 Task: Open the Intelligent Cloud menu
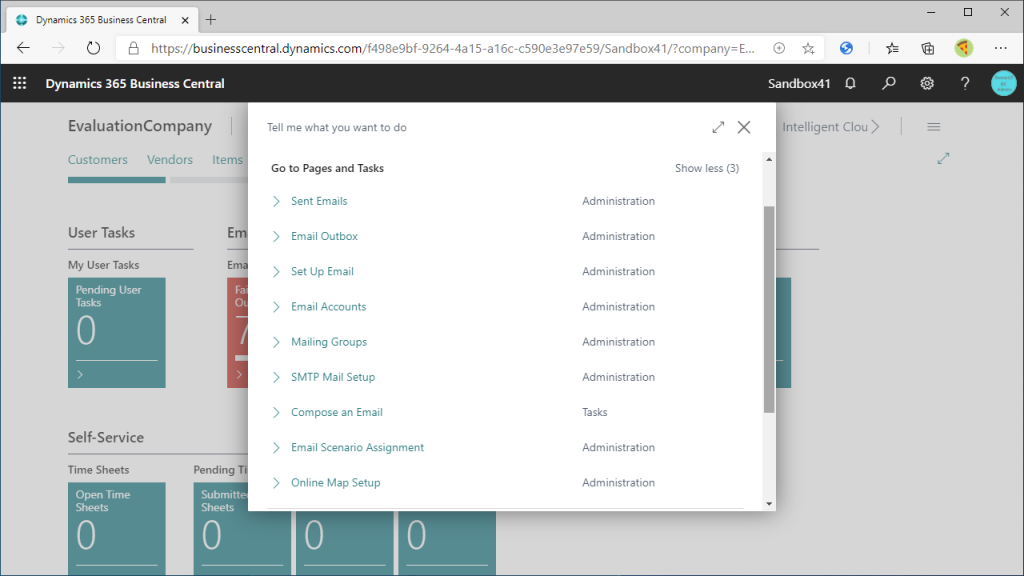(x=831, y=127)
